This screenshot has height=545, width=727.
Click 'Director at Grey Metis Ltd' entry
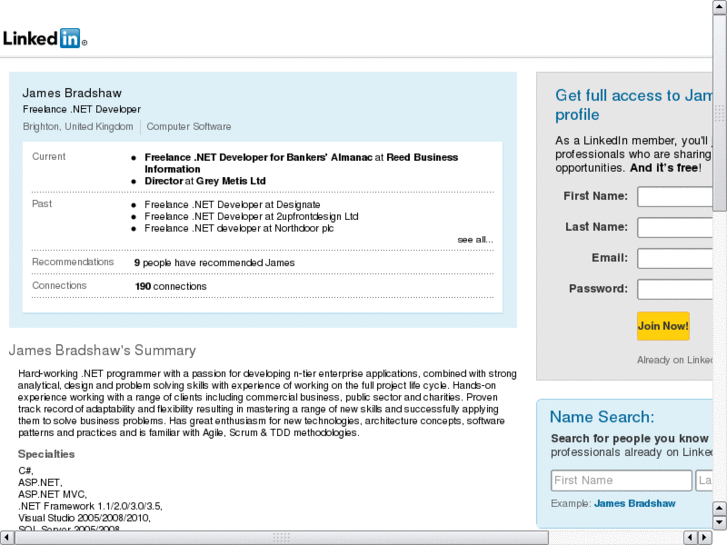click(x=205, y=181)
